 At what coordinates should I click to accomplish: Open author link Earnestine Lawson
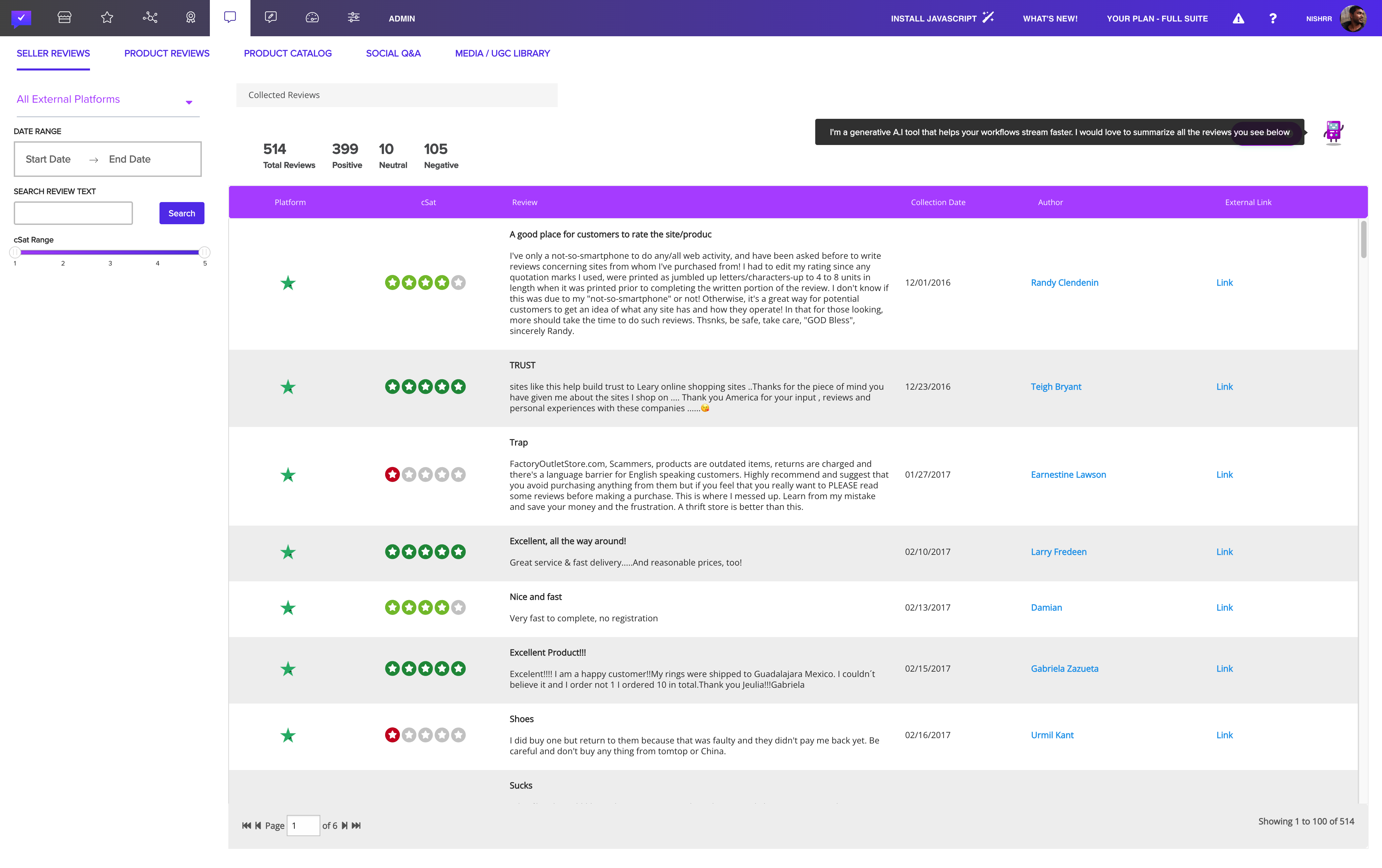click(1068, 474)
